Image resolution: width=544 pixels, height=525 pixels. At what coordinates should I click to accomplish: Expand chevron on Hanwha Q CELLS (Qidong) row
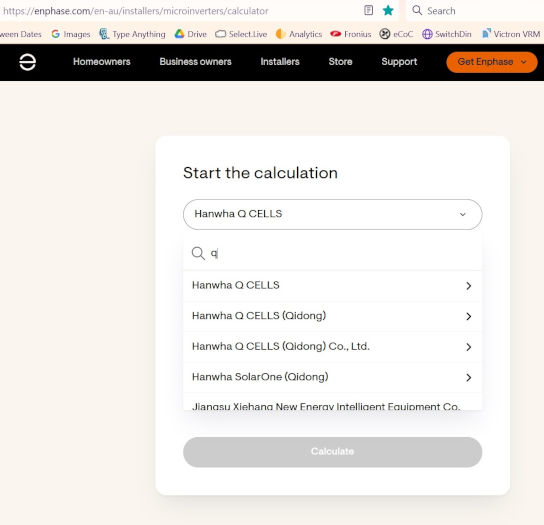click(x=468, y=316)
